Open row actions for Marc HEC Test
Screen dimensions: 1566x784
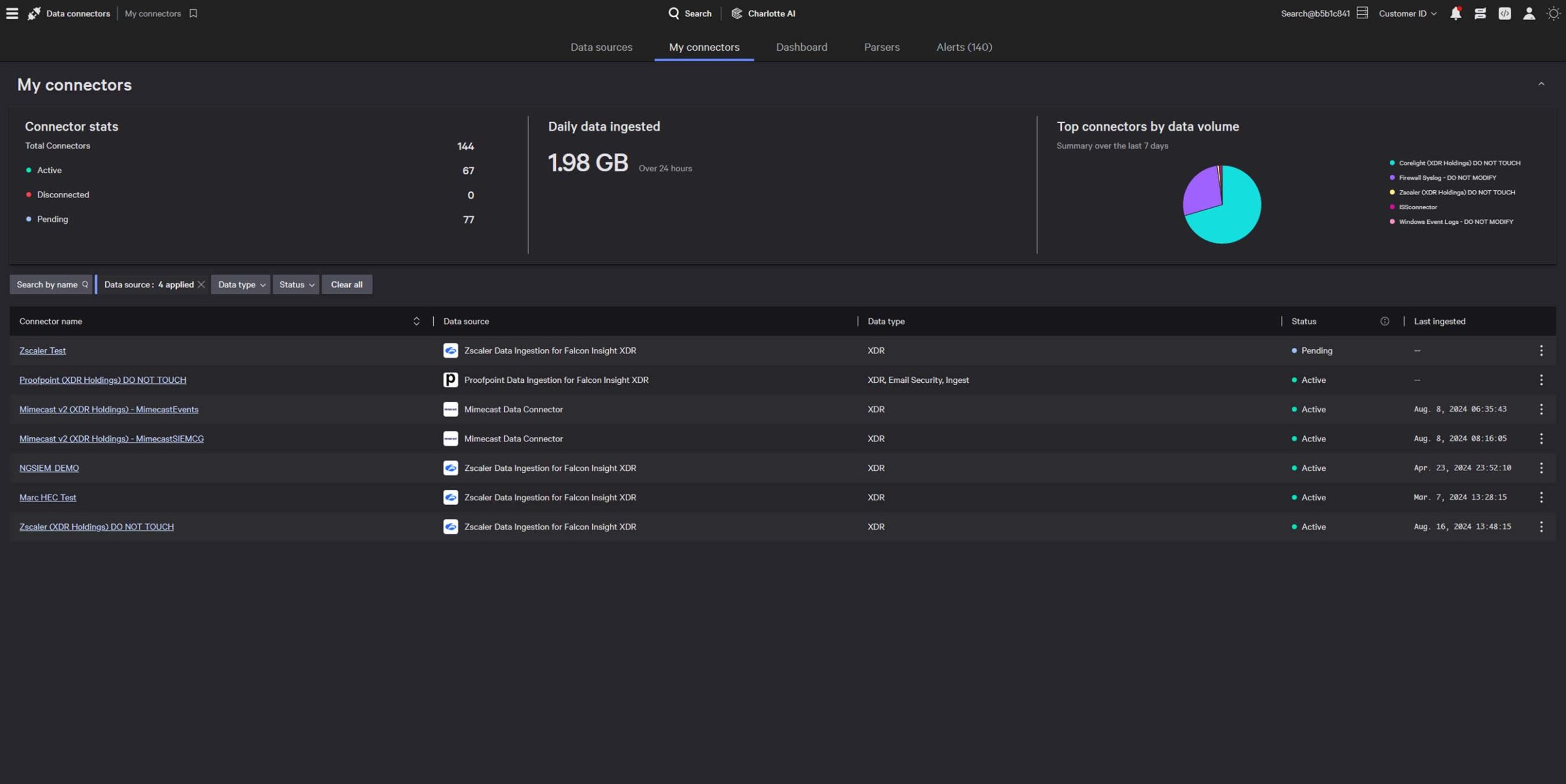1542,497
